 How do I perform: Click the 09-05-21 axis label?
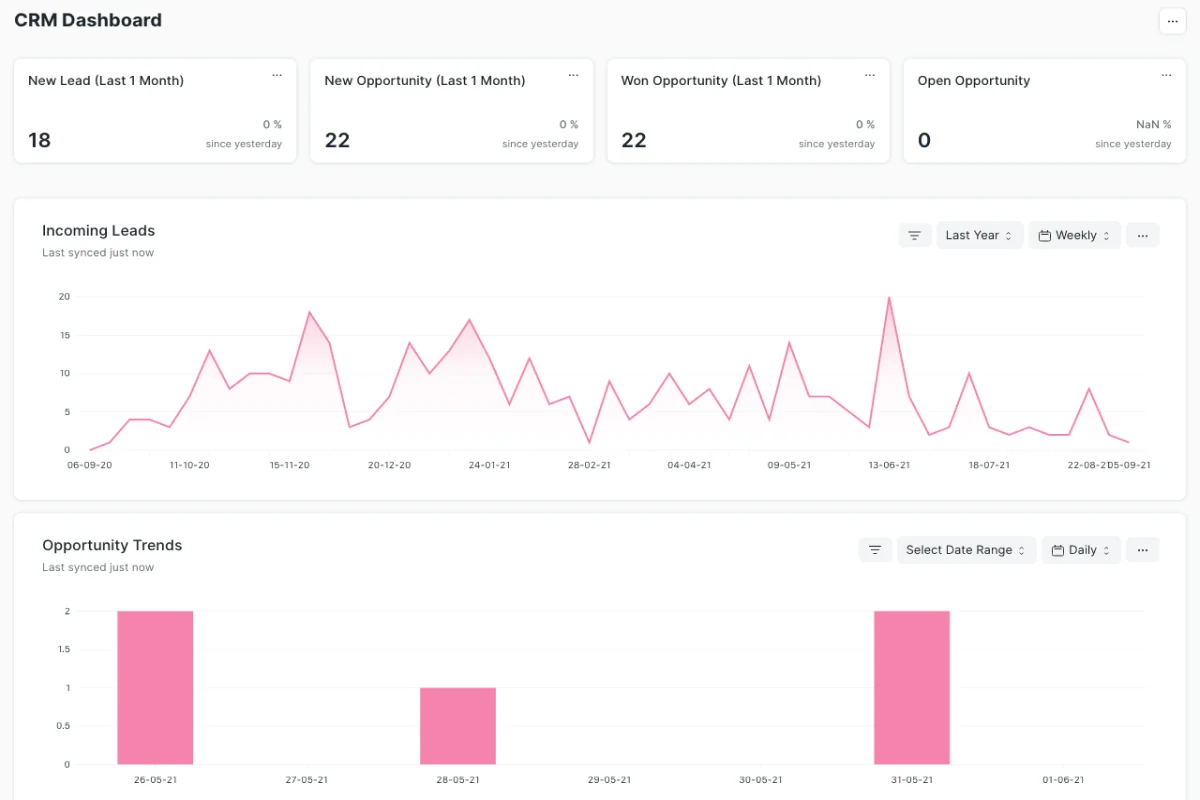point(789,465)
